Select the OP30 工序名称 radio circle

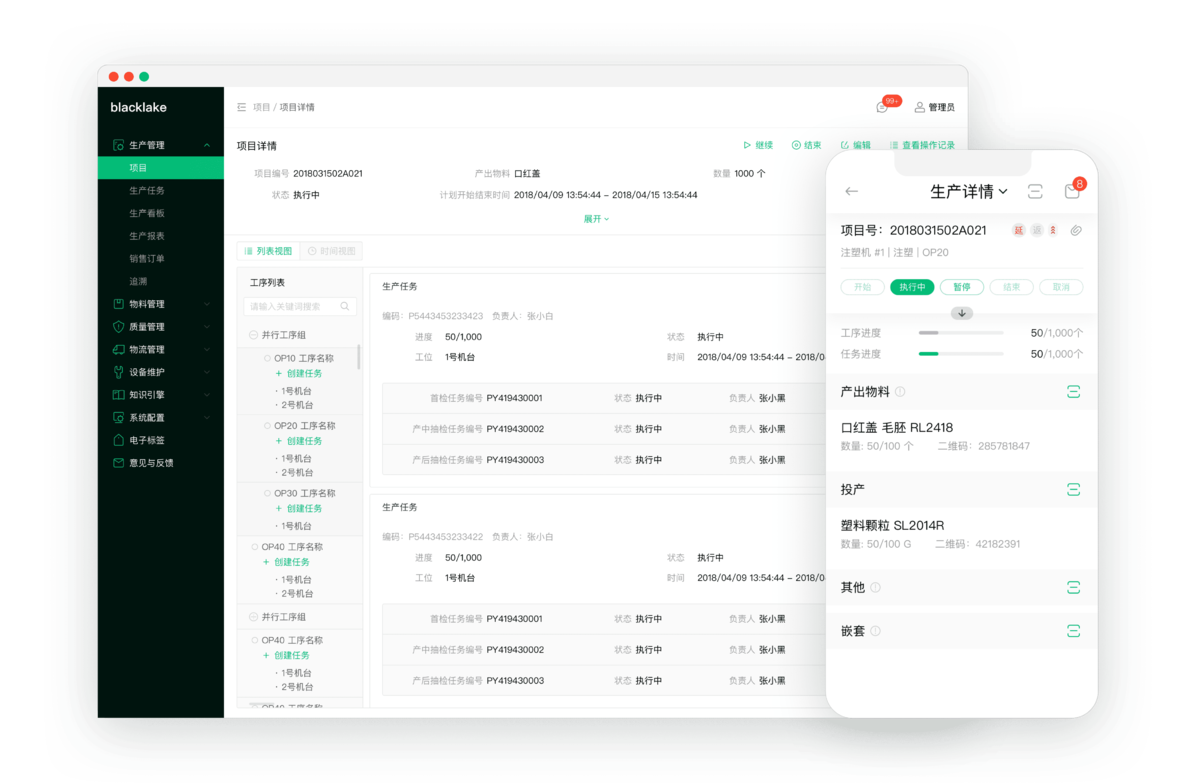tap(267, 493)
